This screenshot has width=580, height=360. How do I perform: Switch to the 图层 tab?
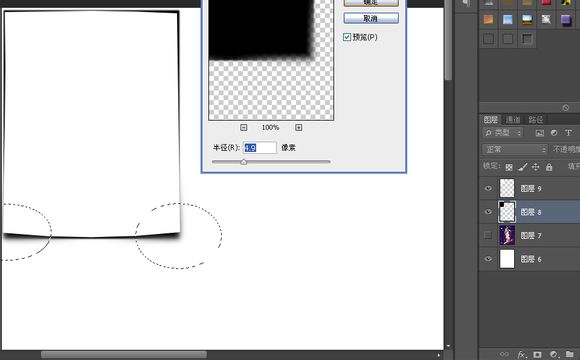pos(491,120)
